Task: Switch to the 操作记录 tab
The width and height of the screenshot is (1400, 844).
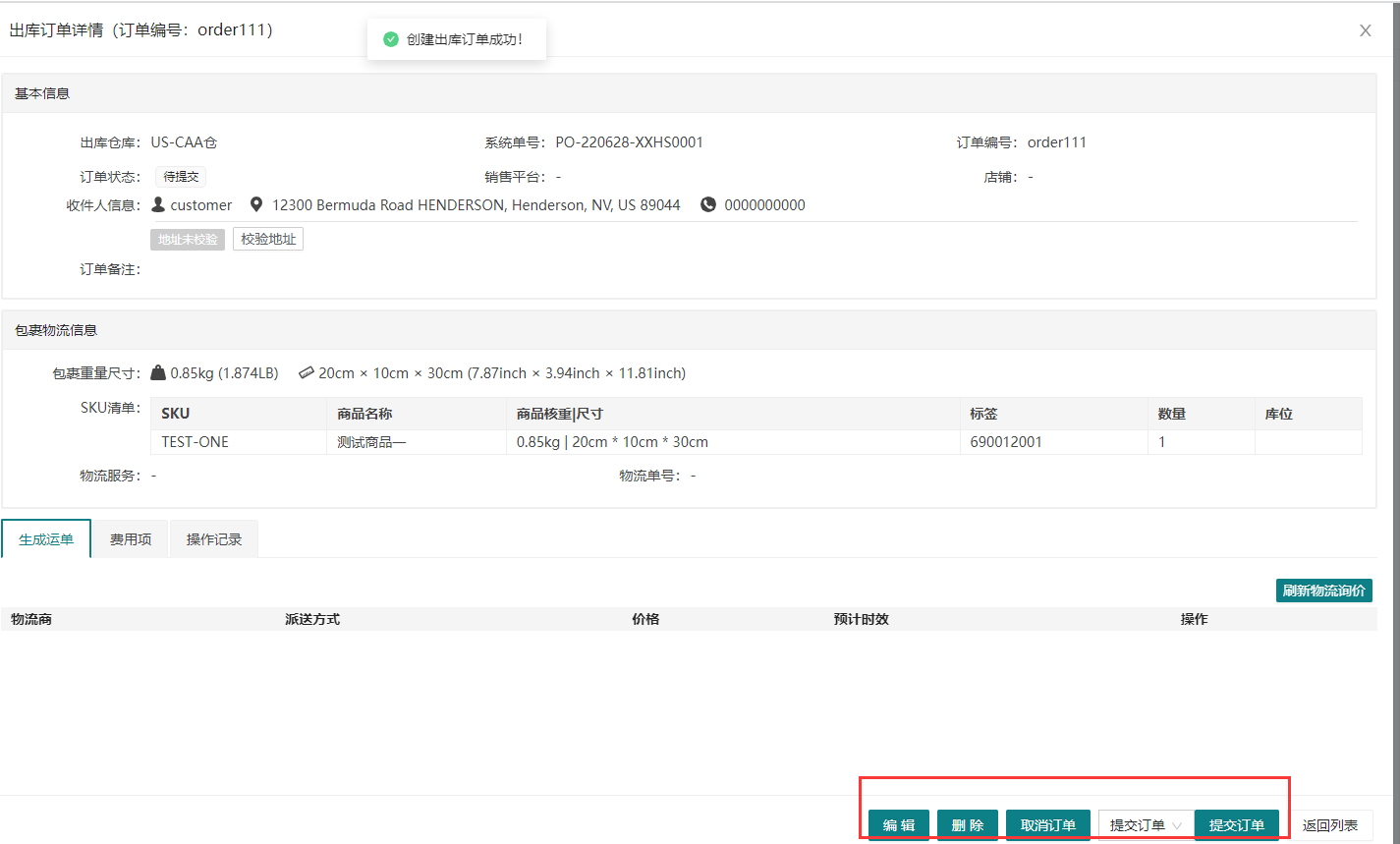Action: [x=214, y=539]
